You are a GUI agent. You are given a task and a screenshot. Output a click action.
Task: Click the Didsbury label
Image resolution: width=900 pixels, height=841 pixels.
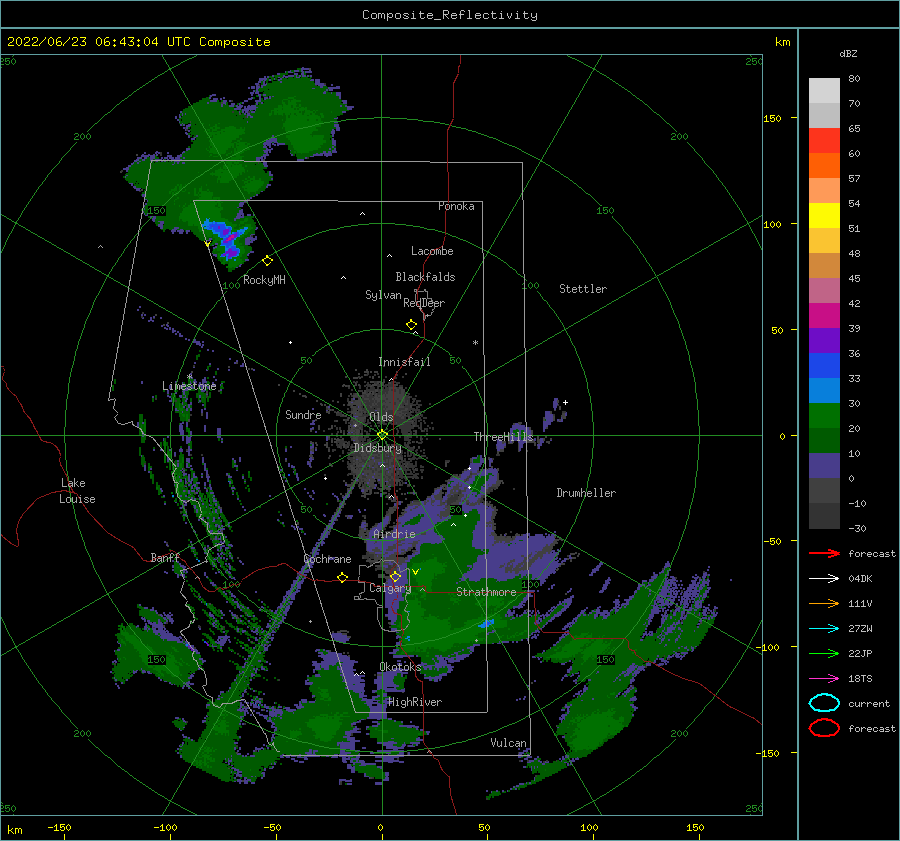[x=378, y=448]
